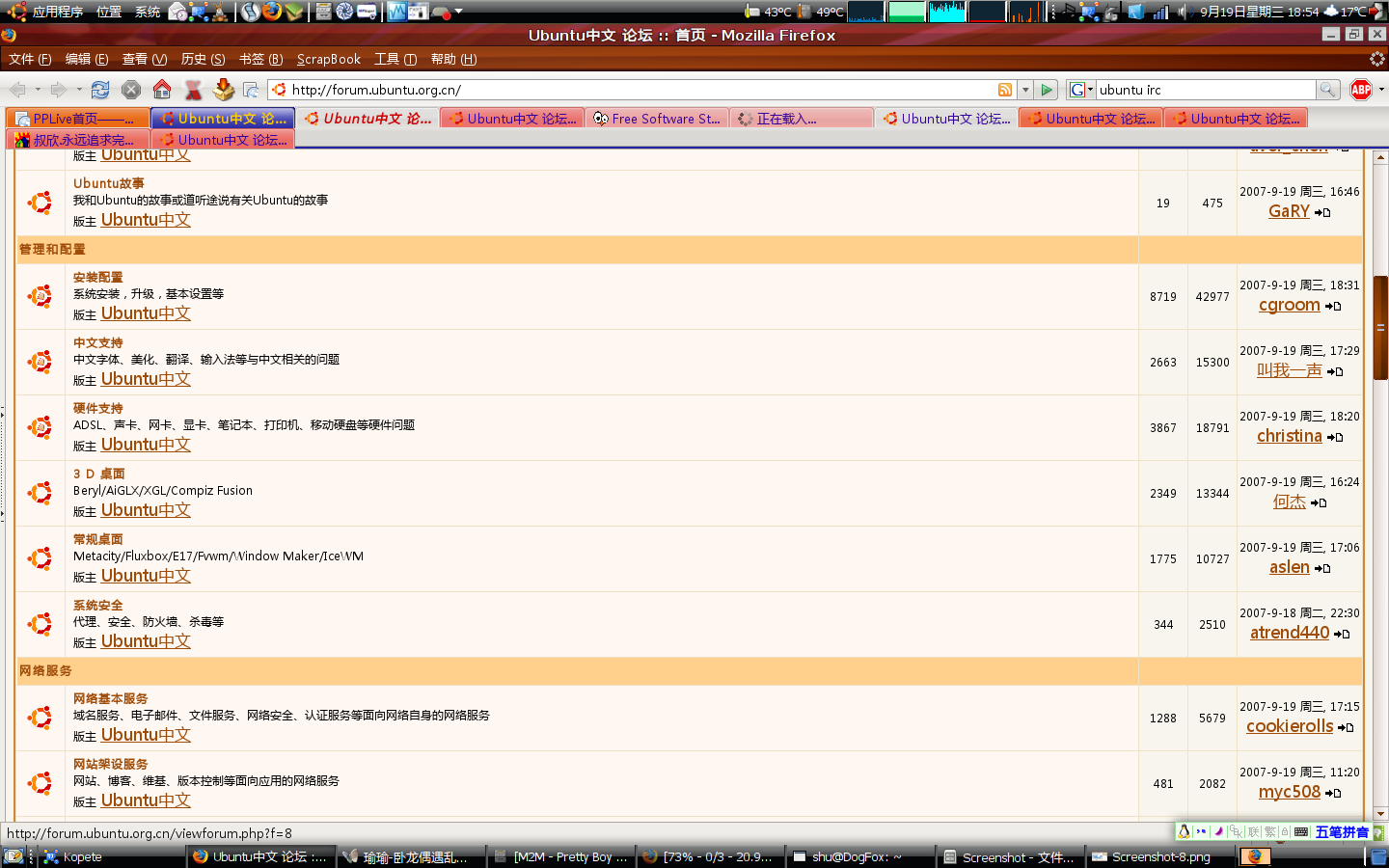Open the 管理和配置 category header link
1389x868 pixels.
52,250
